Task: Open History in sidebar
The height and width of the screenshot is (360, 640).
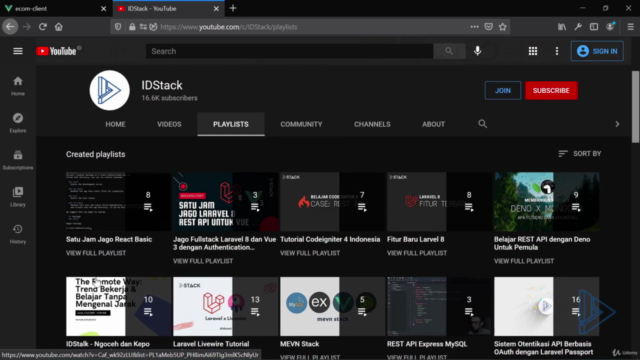Action: click(x=18, y=234)
